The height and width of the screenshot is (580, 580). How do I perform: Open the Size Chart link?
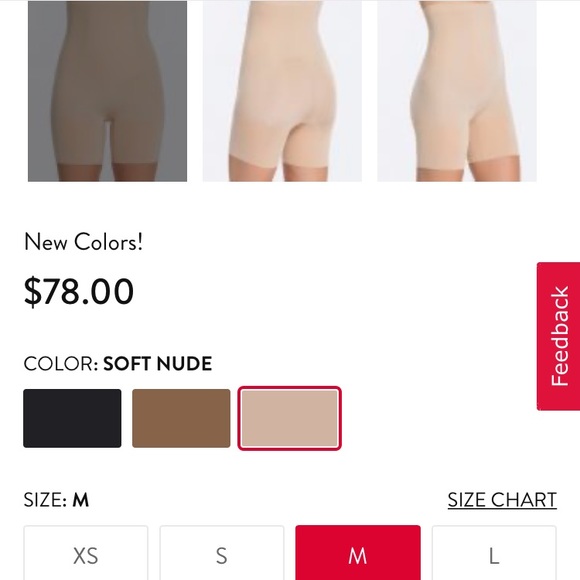tap(502, 500)
